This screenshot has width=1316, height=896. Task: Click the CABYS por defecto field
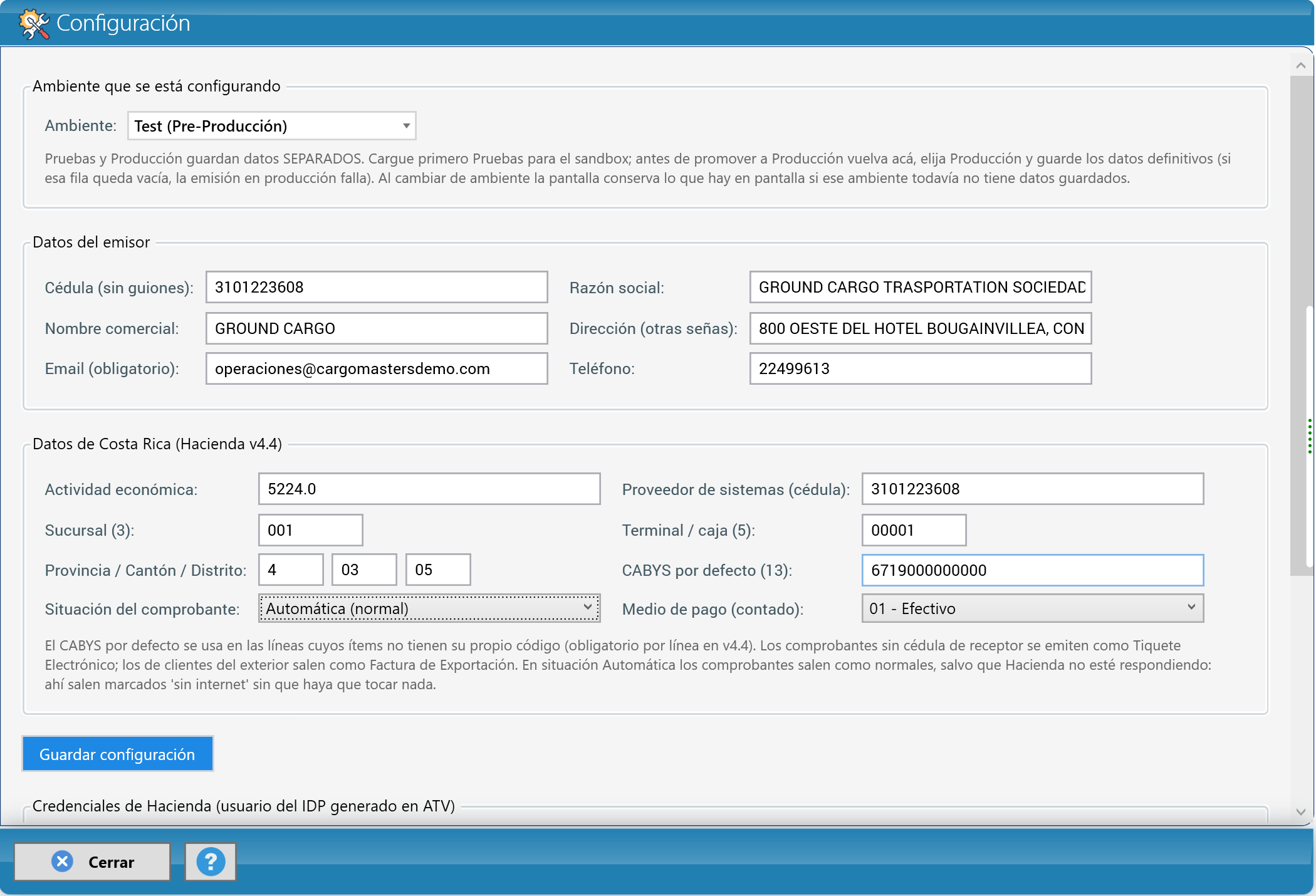(x=1033, y=570)
